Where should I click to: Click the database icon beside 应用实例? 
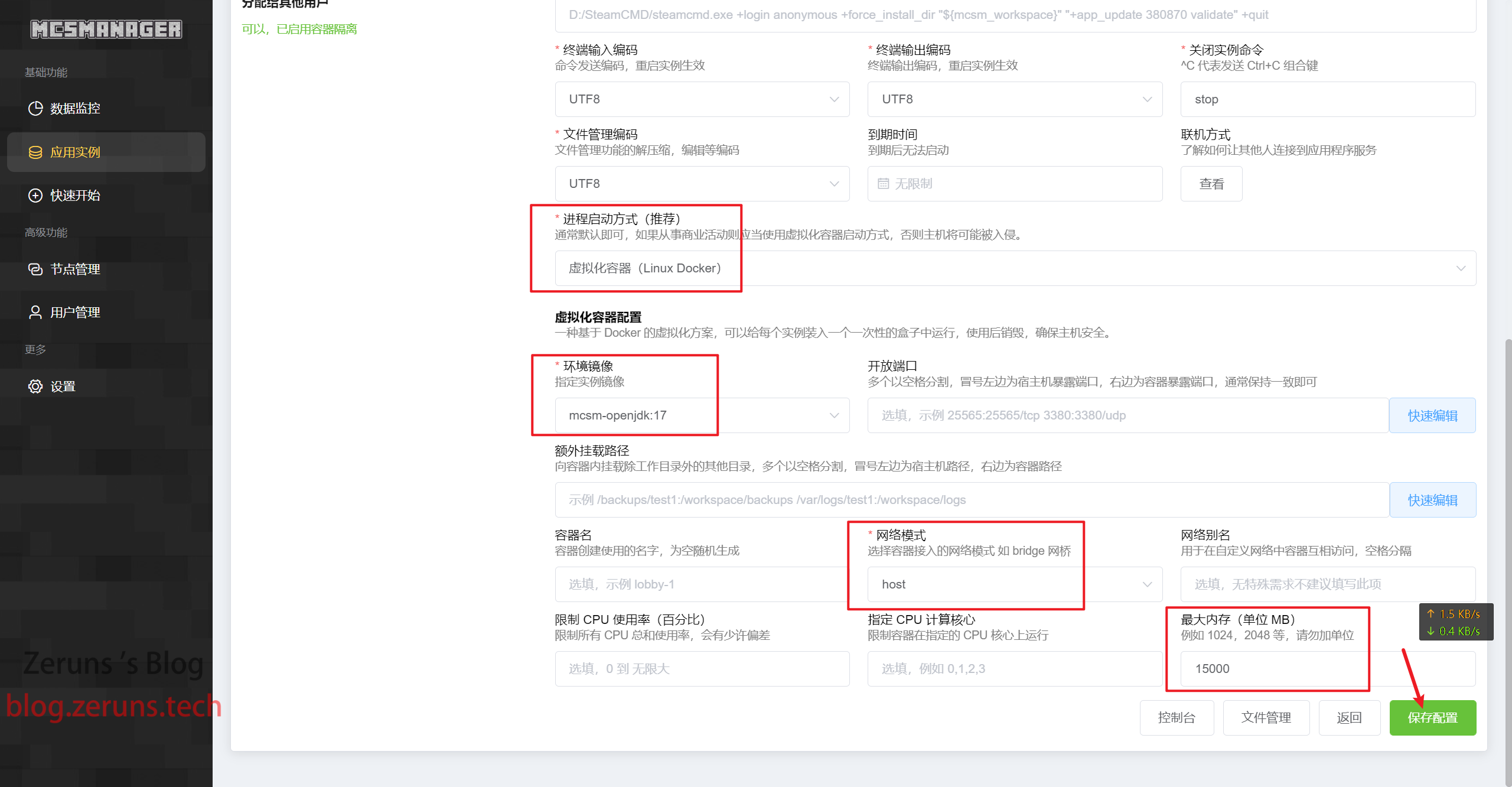(35, 152)
